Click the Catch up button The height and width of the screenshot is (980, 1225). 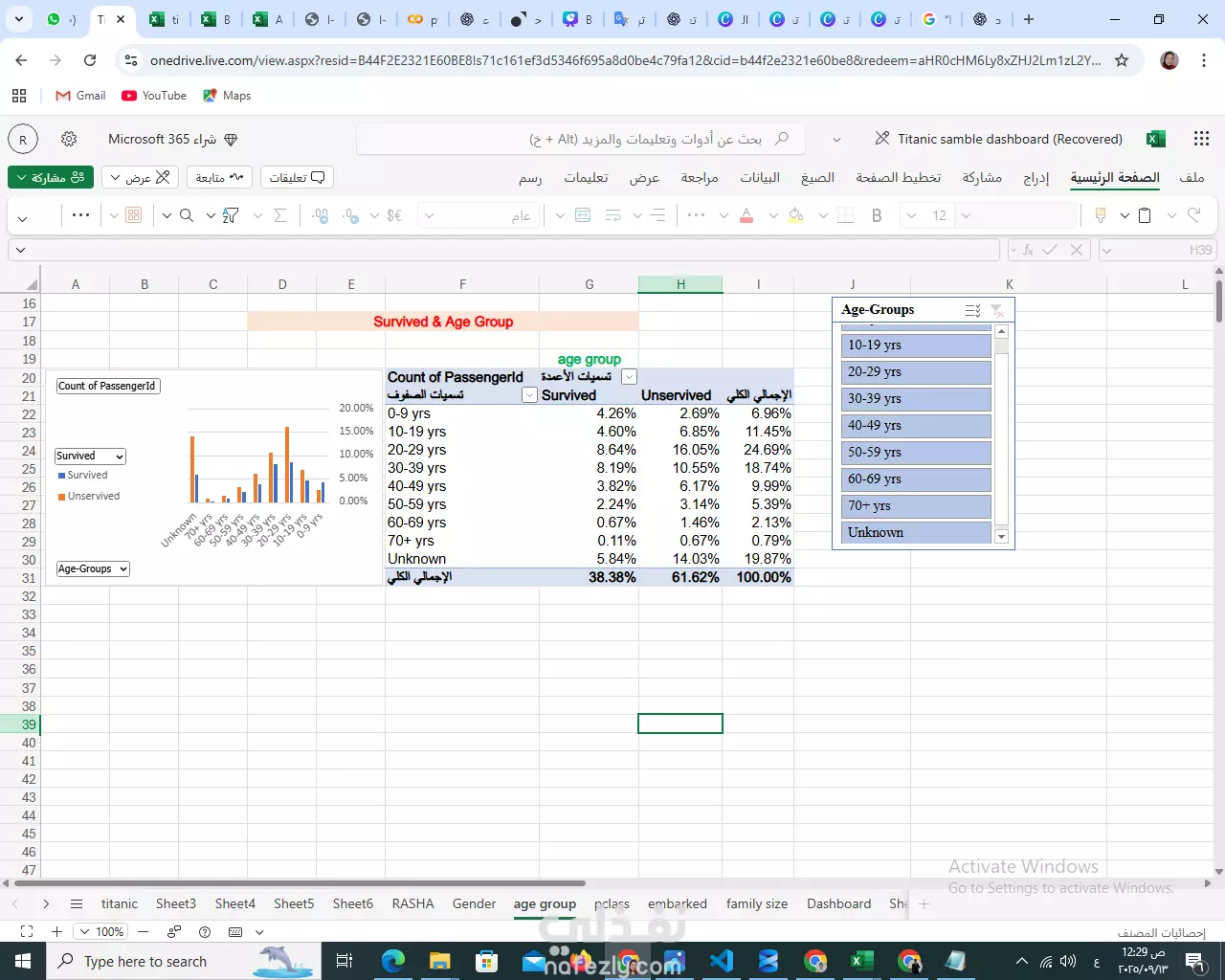coord(219,177)
